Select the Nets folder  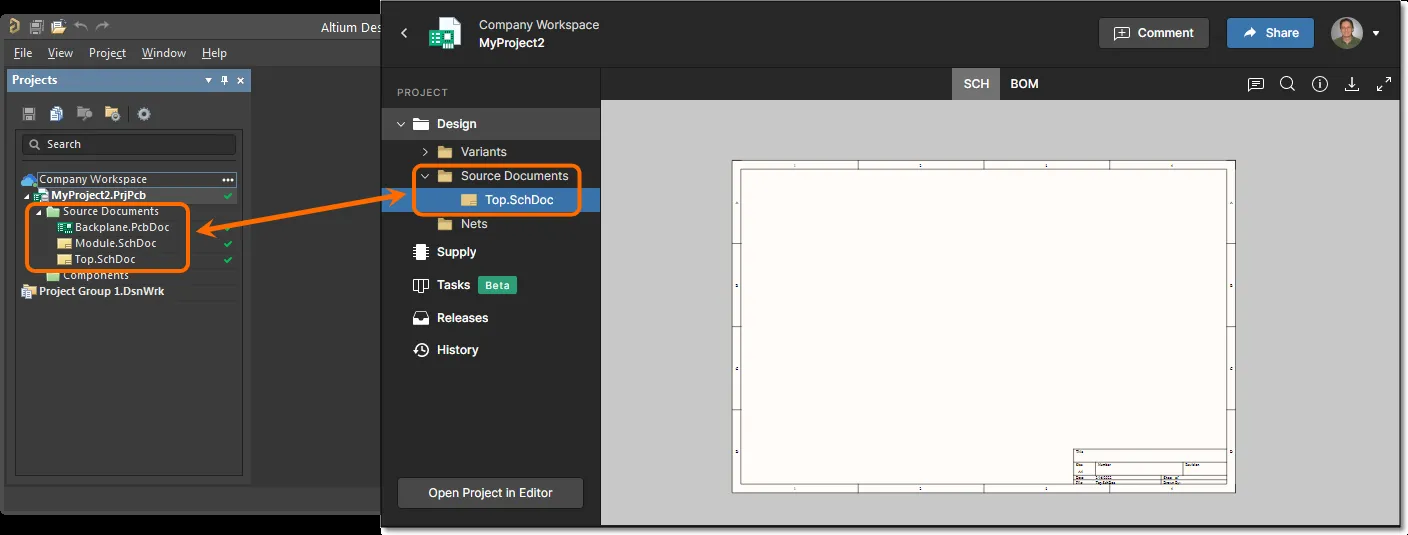click(474, 224)
